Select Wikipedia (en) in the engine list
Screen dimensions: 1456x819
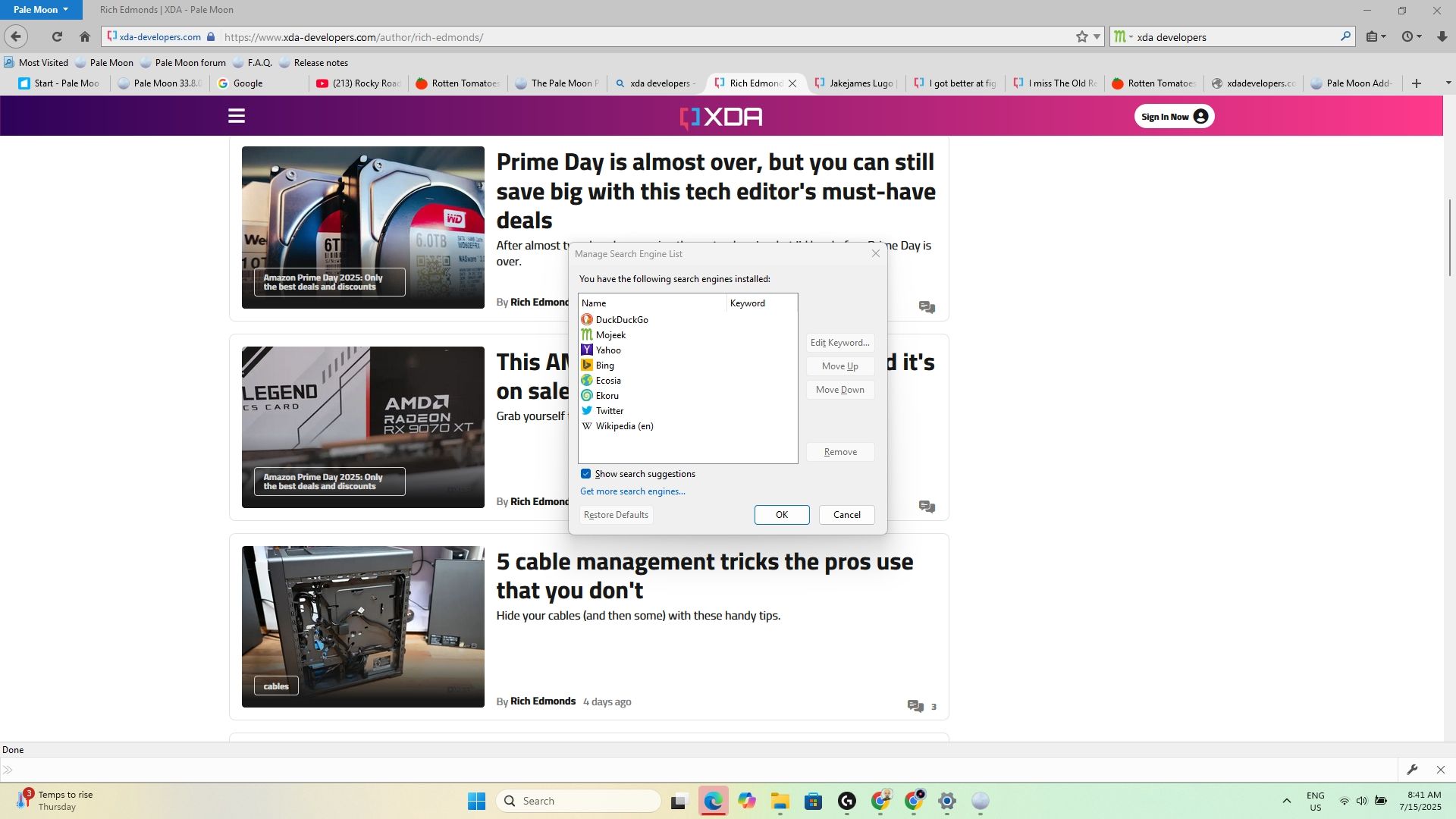[688, 426]
